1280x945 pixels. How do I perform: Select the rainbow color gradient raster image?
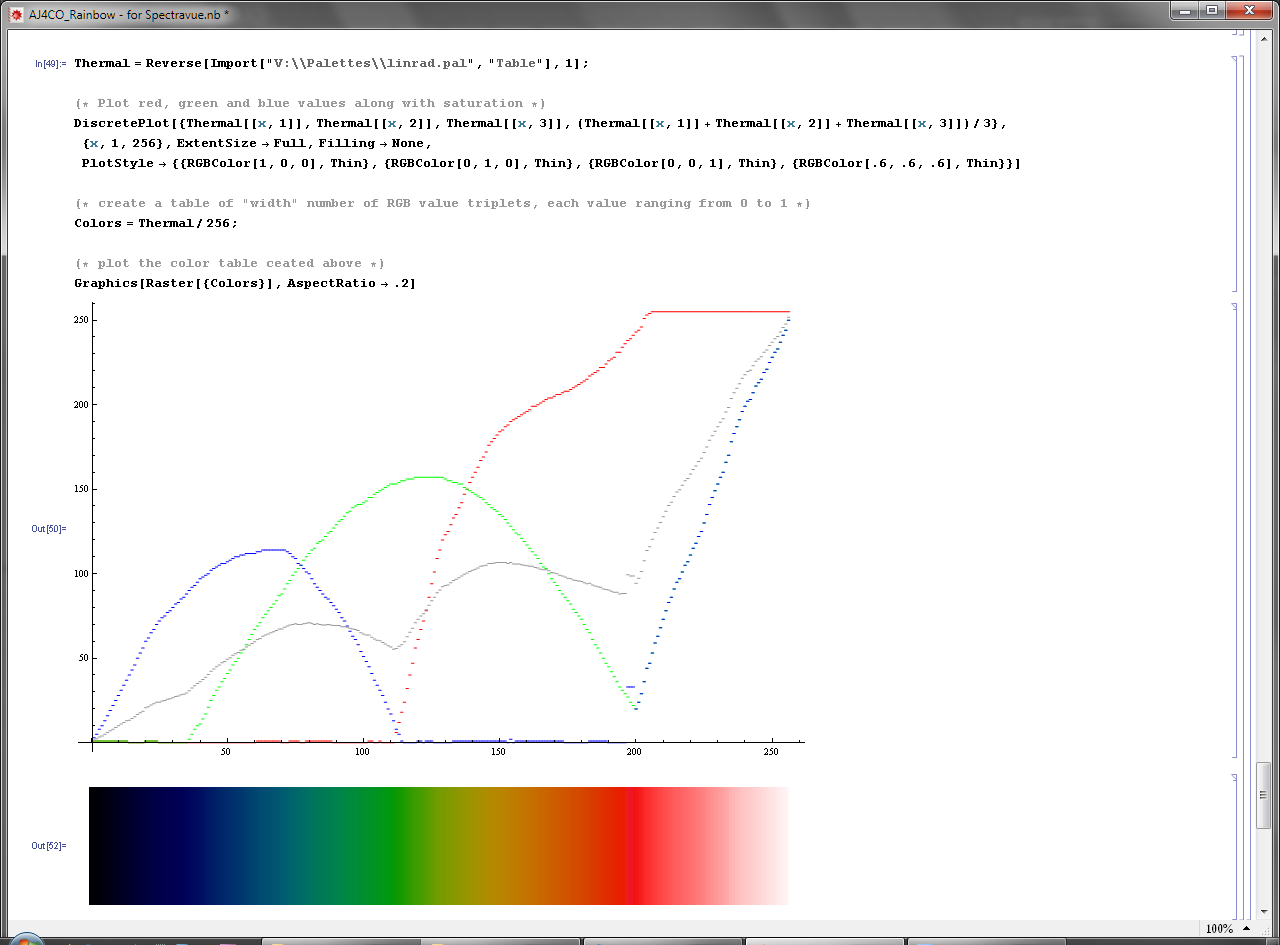point(438,846)
